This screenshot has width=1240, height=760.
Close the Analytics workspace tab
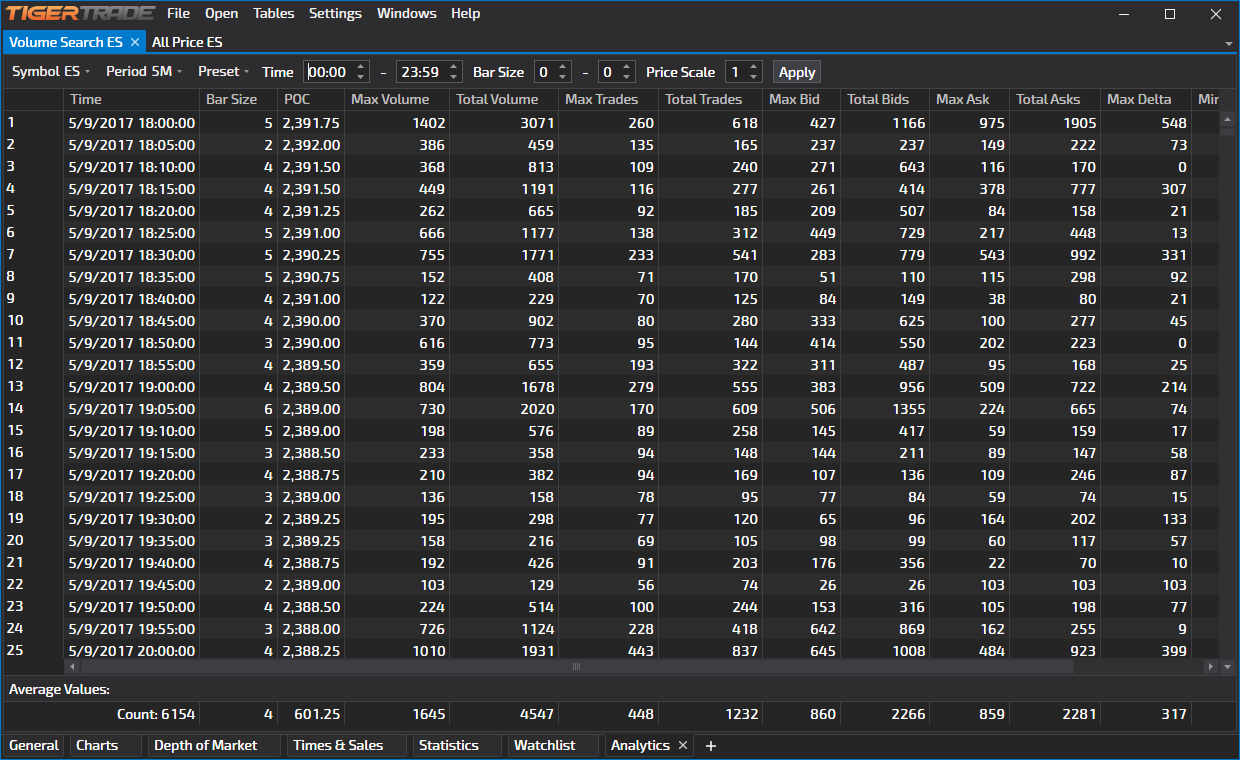683,745
